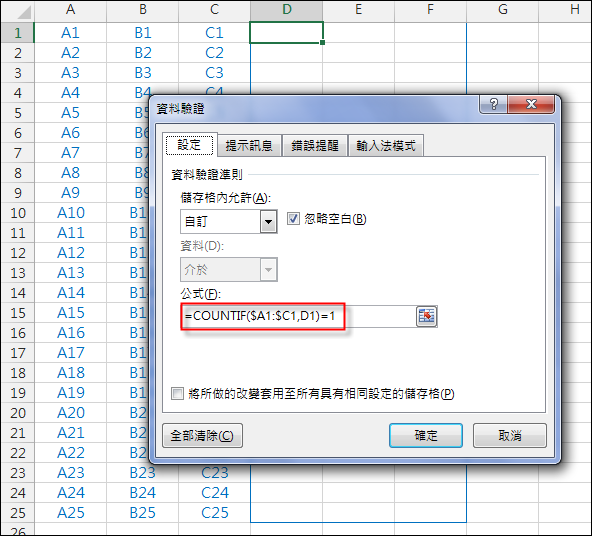The width and height of the screenshot is (592, 536).
Task: Toggle the 忽略空白 checkbox
Action: click(x=293, y=219)
